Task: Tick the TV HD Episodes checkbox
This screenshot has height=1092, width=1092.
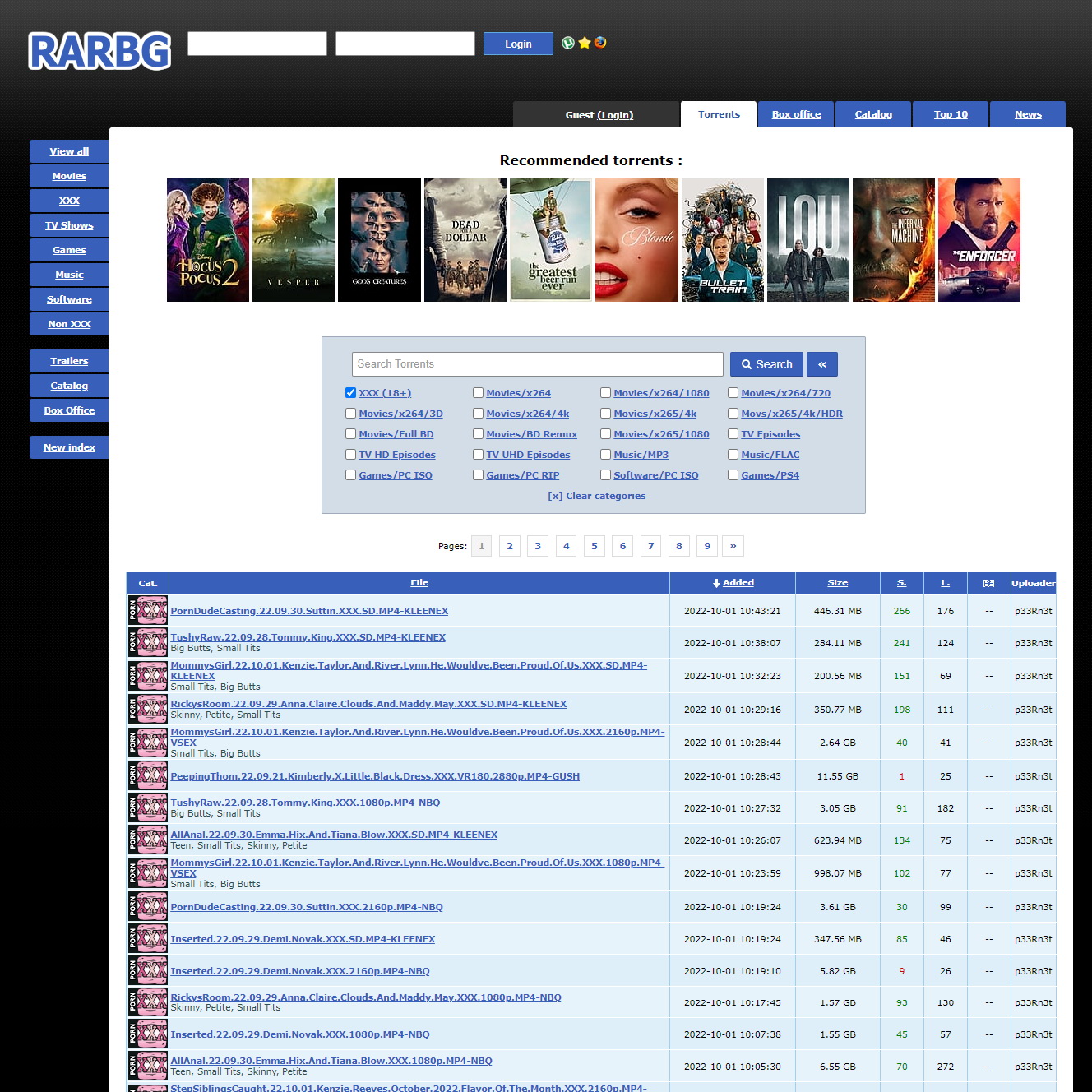Action: tap(351, 455)
